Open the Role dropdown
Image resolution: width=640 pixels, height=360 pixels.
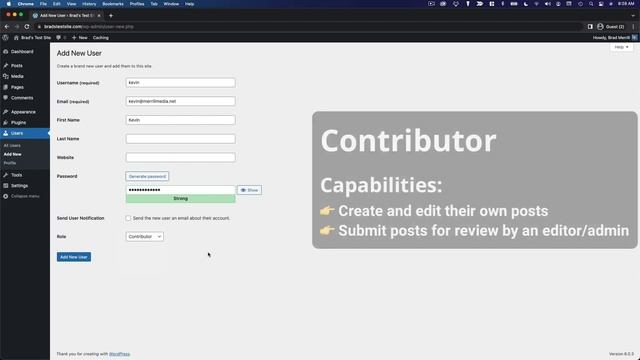click(144, 237)
